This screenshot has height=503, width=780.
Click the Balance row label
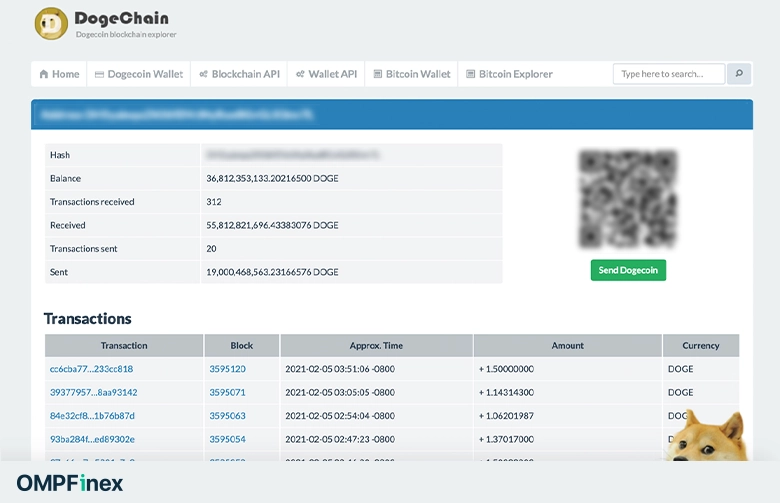pos(65,179)
